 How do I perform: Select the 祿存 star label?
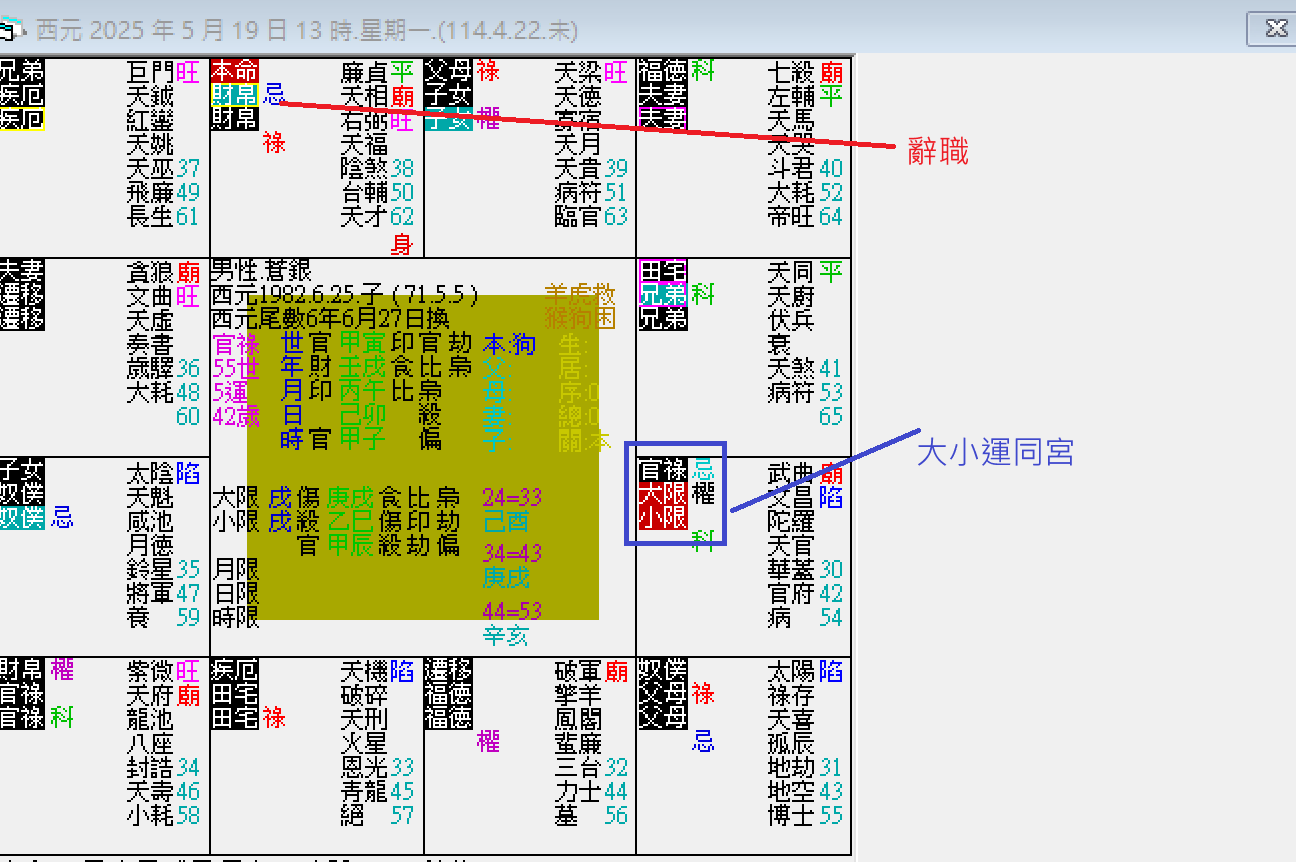(x=790, y=695)
